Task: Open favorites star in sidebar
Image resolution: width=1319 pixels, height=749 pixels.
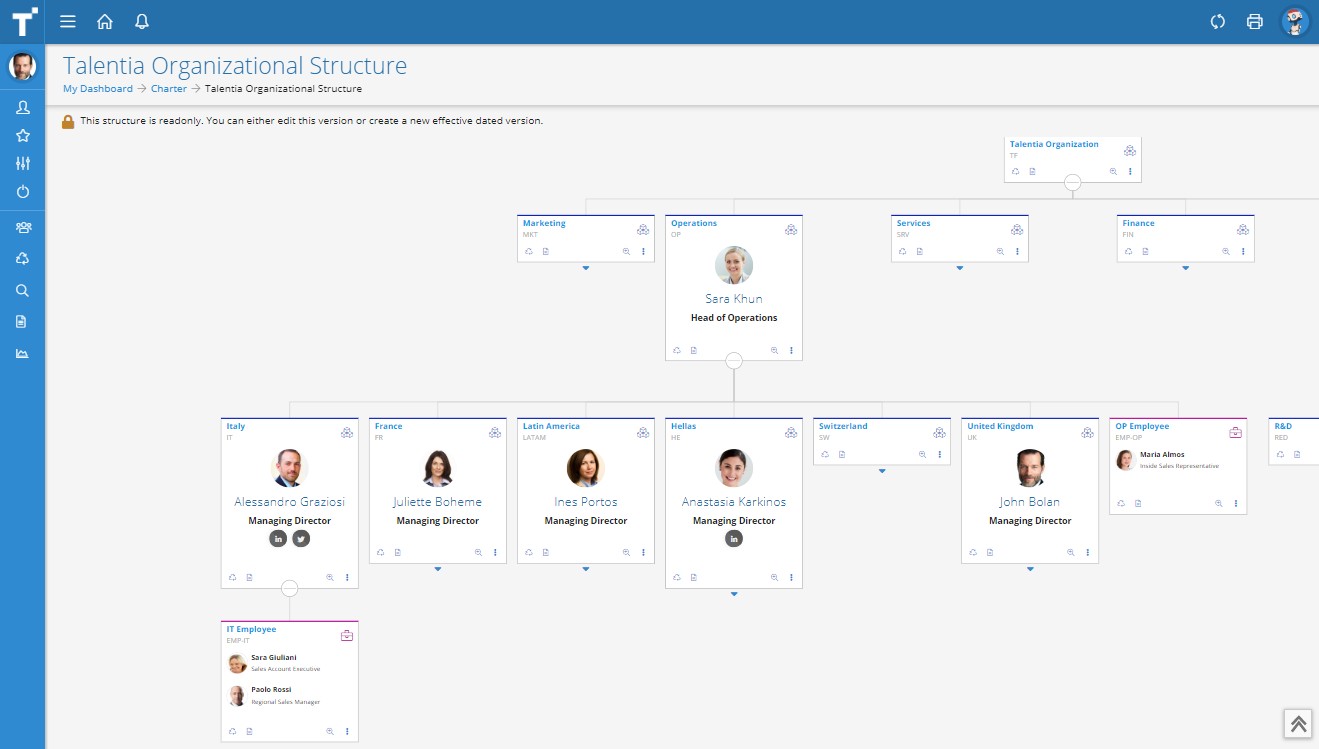Action: pyautogui.click(x=22, y=135)
